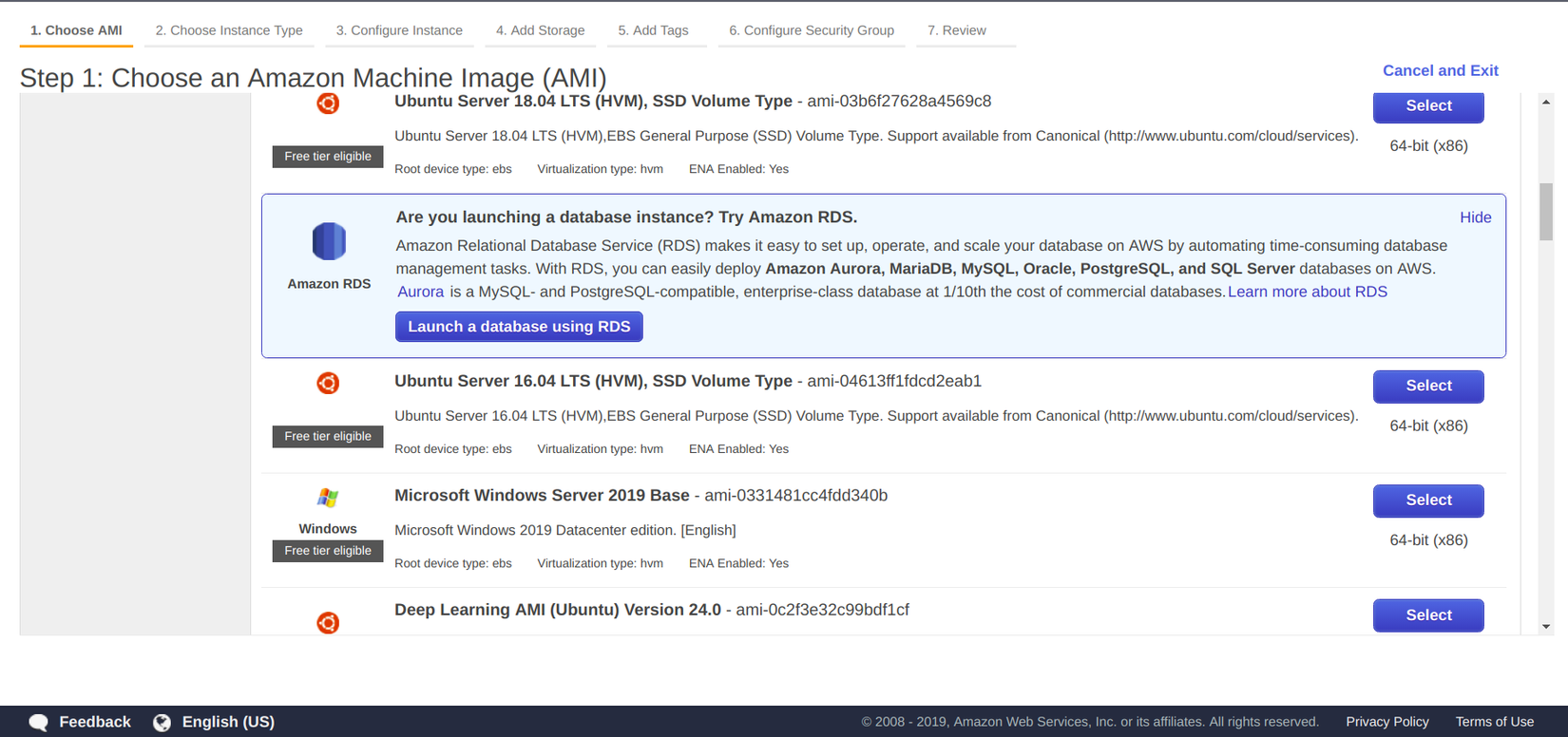Click the scrollbar up arrow
1568x737 pixels.
point(1546,102)
